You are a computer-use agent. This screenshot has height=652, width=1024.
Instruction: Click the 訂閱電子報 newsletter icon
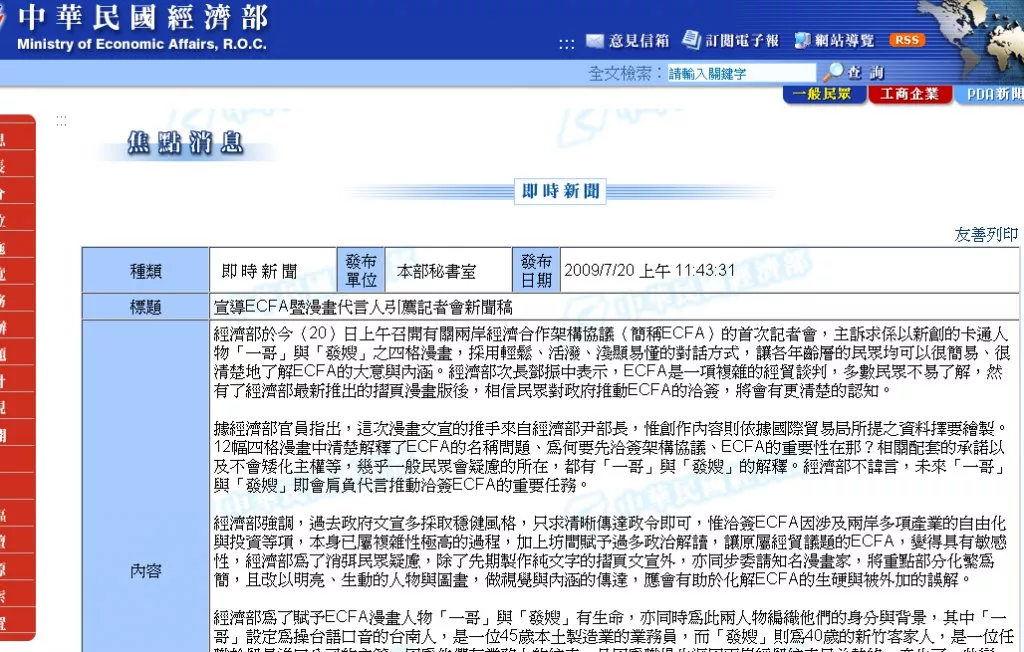691,40
